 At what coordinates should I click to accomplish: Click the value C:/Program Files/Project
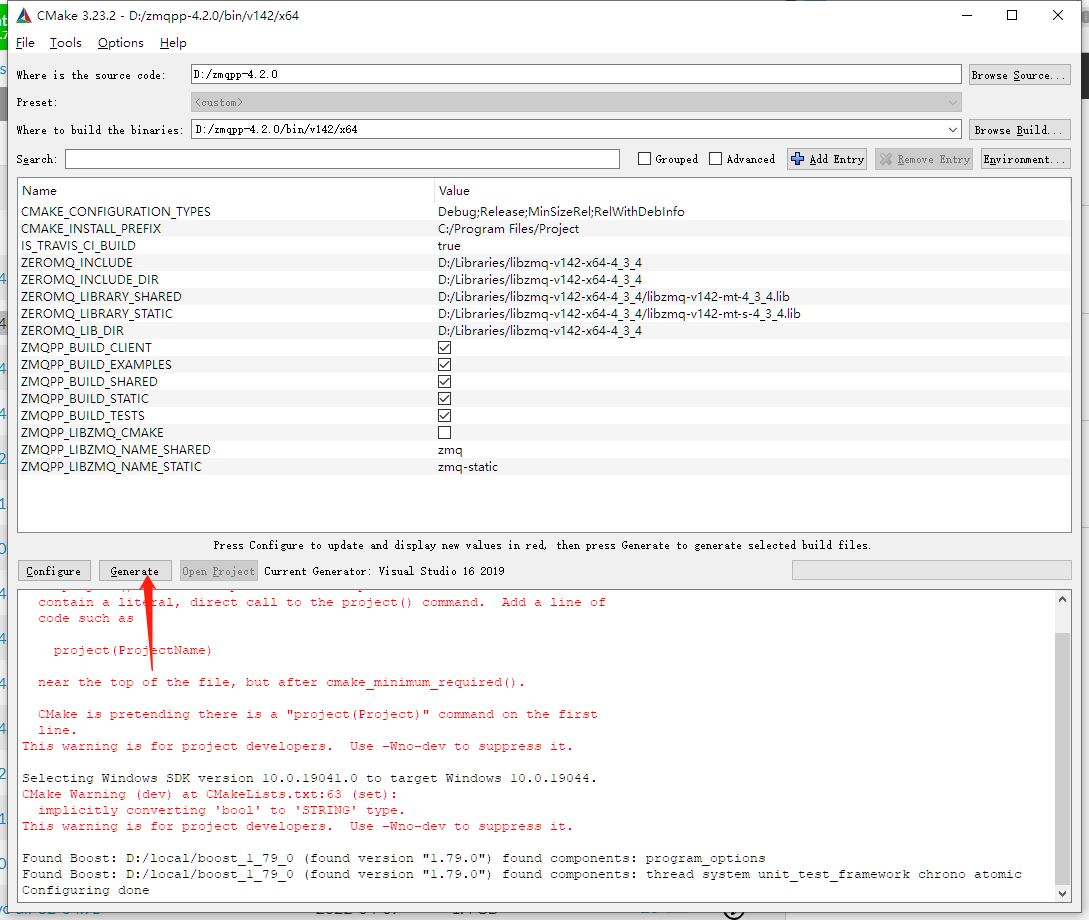pyautogui.click(x=508, y=228)
